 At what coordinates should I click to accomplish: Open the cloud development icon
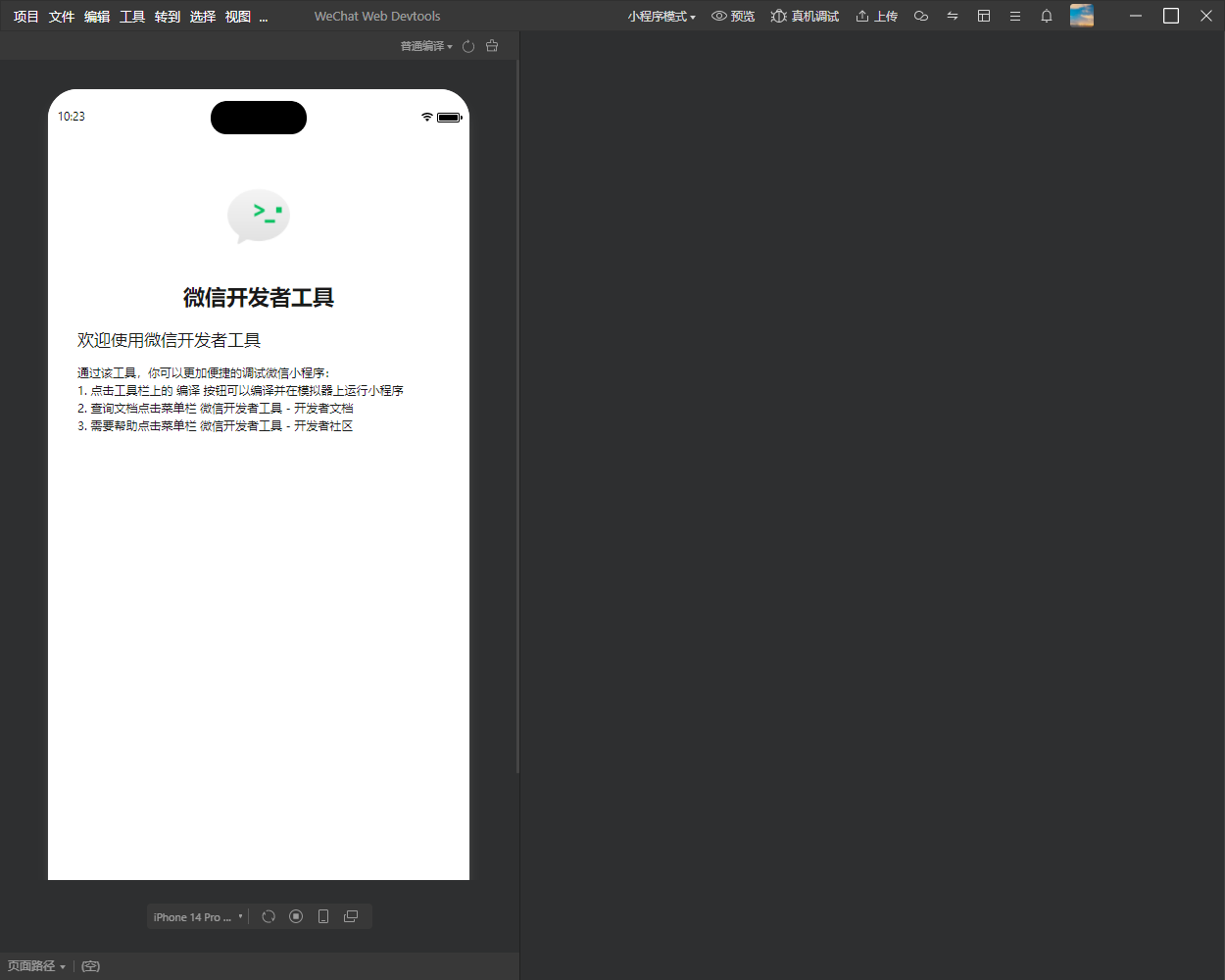coord(921,17)
